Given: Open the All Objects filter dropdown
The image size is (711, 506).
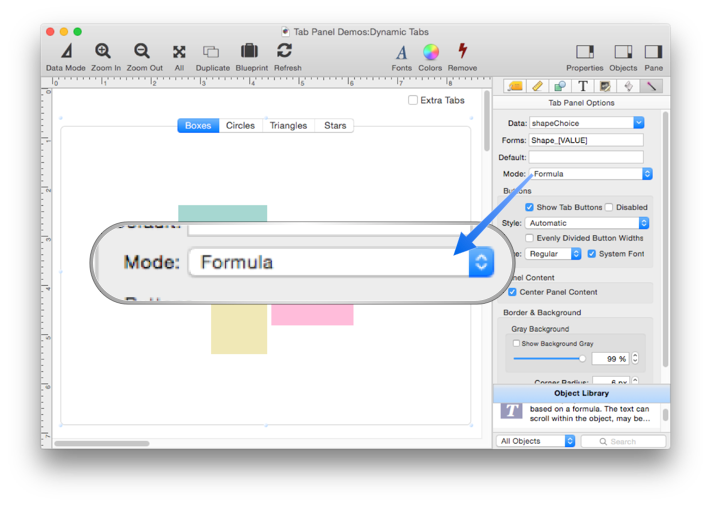Looking at the screenshot, I should coord(536,441).
